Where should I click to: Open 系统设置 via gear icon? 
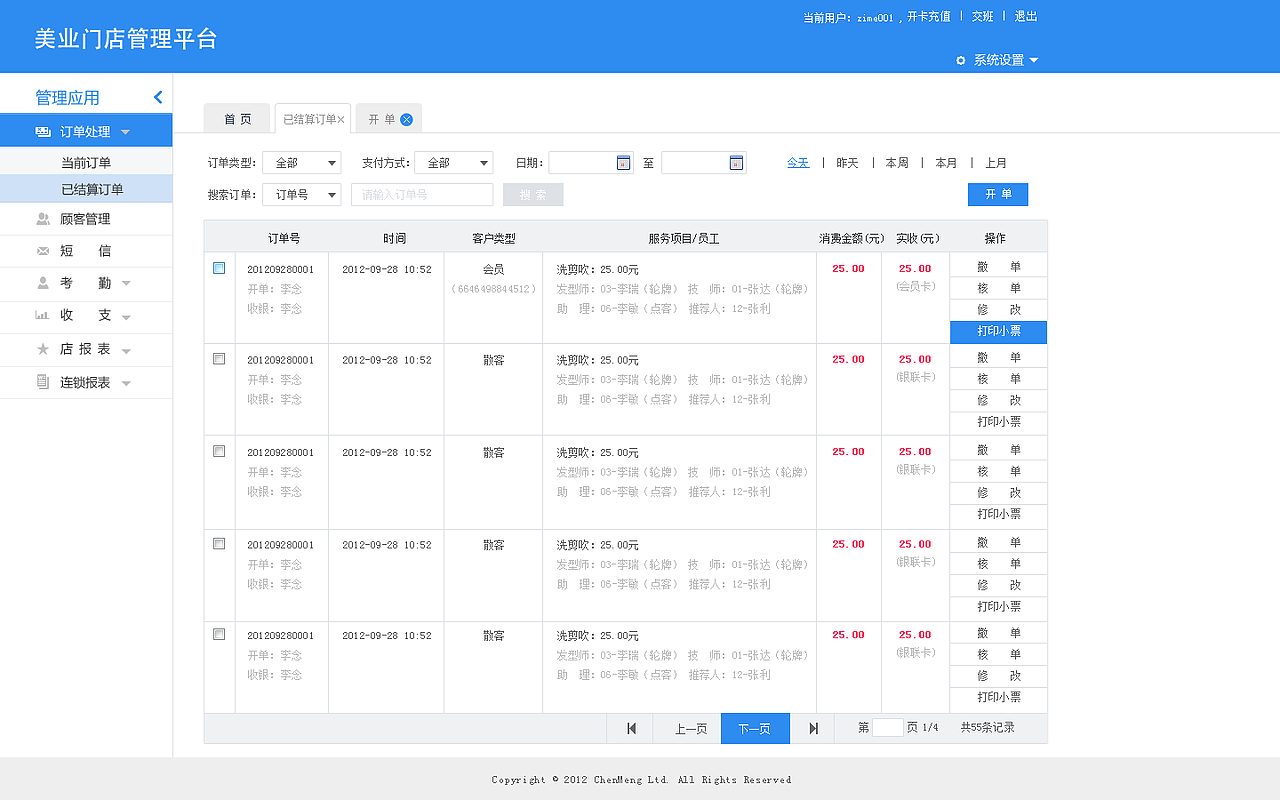click(960, 60)
